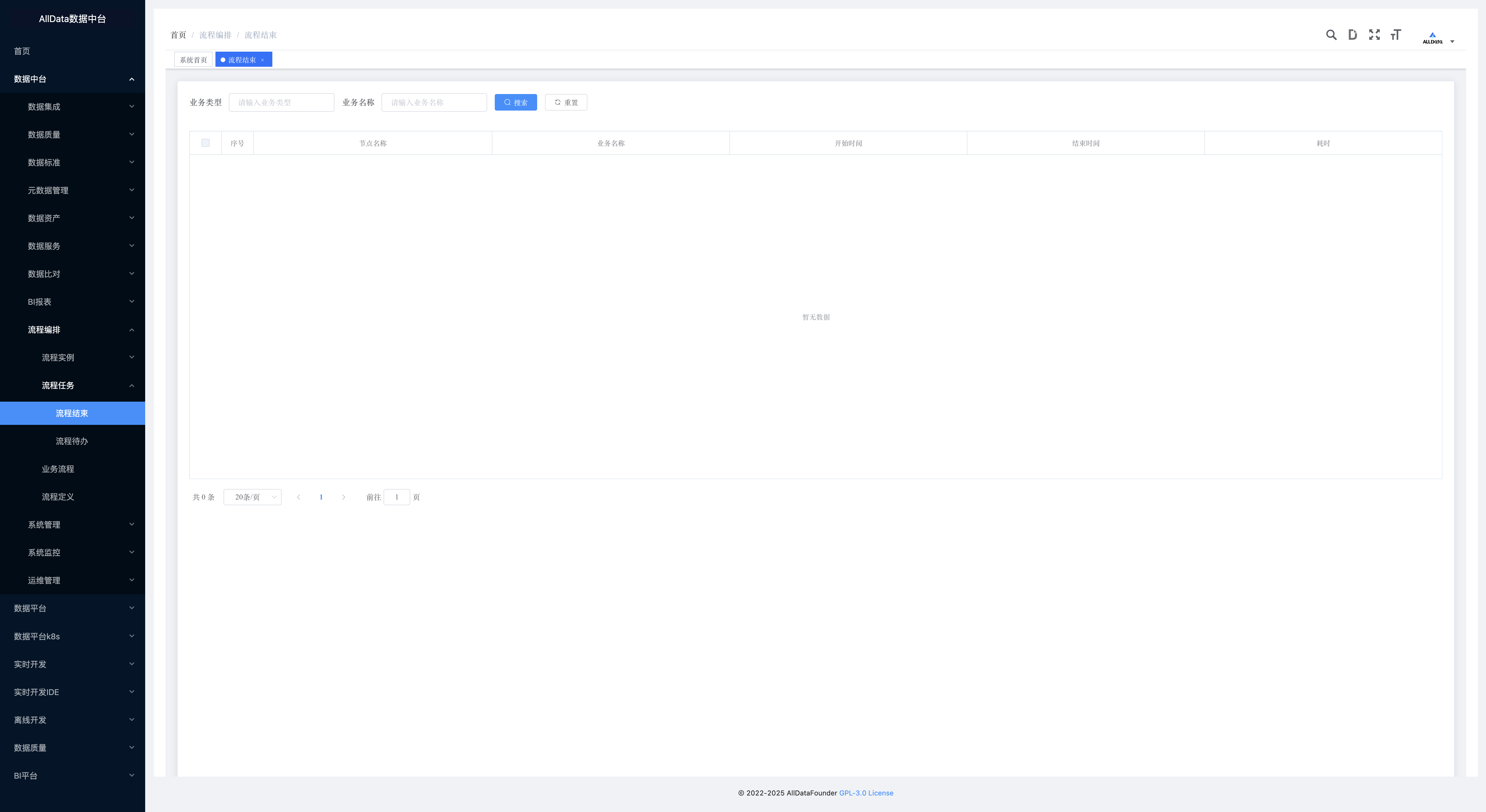Screen dimensions: 1486x812
Task: Expand the 运维管理 submenu
Action: click(x=73, y=580)
